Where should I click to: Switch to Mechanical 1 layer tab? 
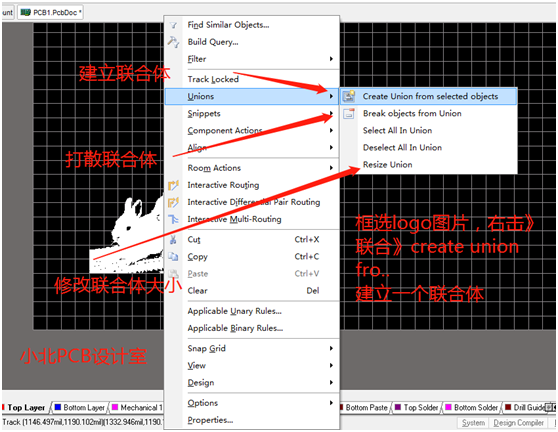137,407
